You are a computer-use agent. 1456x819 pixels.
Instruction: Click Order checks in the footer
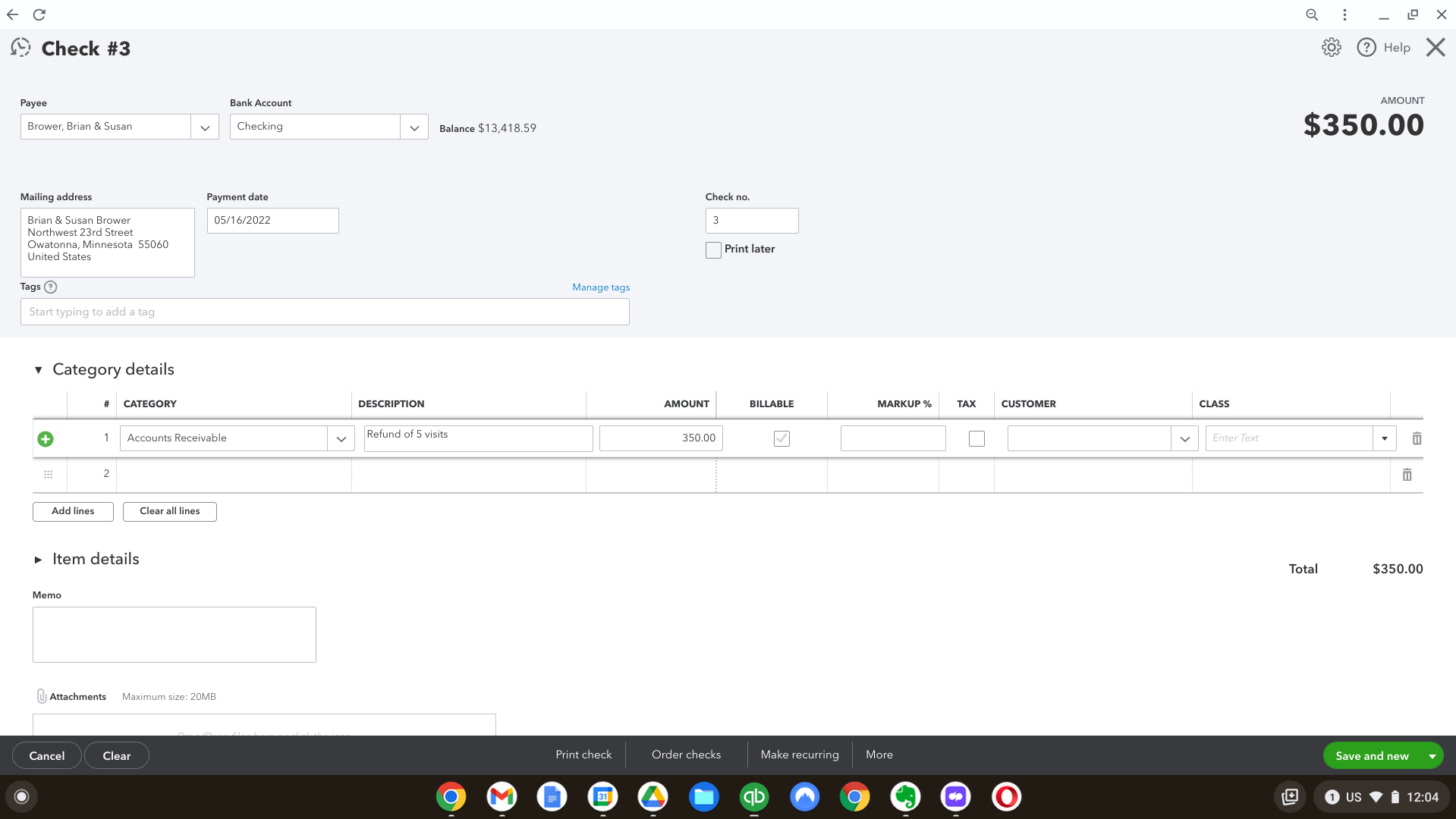tap(686, 755)
